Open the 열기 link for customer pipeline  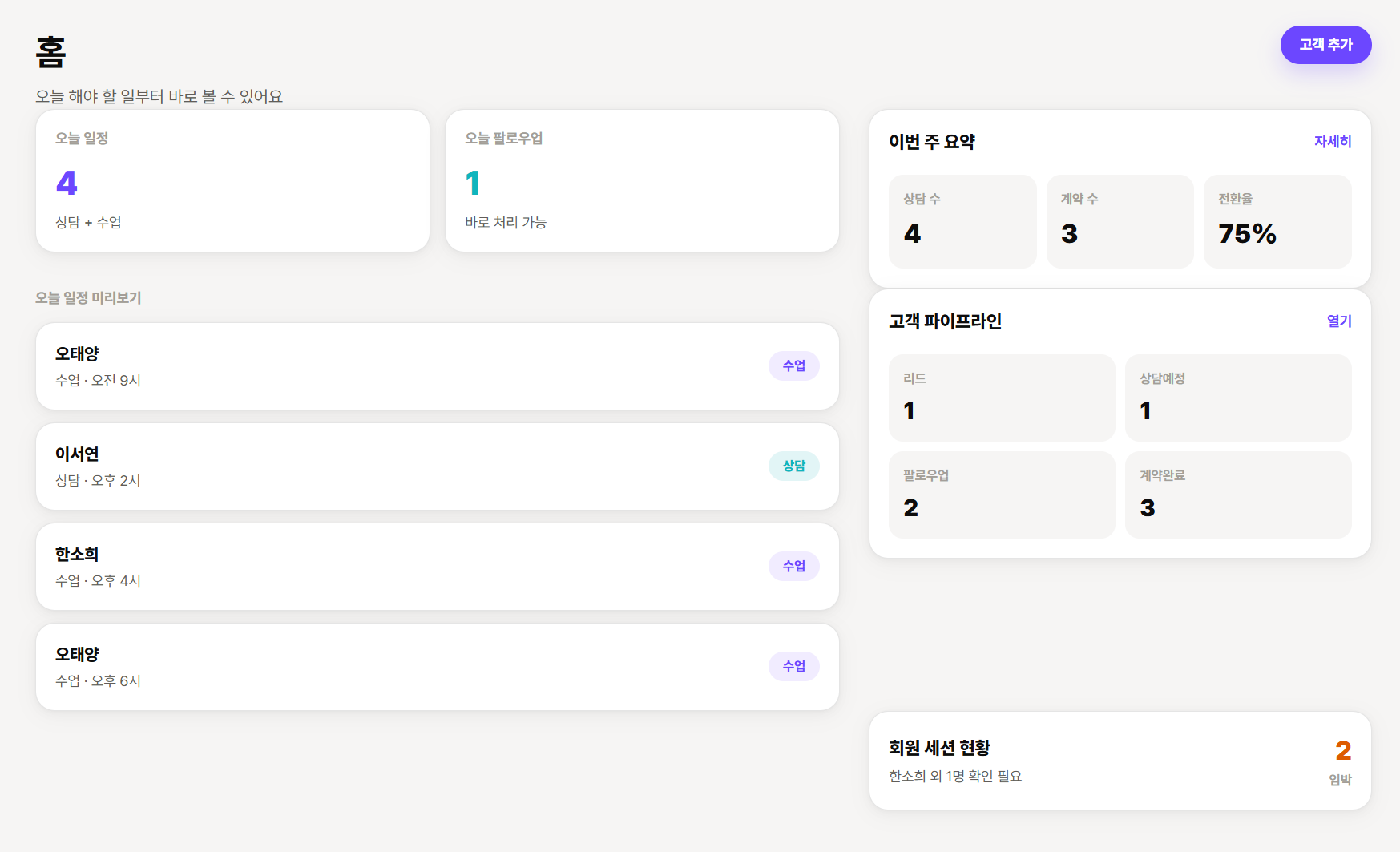[1339, 321]
